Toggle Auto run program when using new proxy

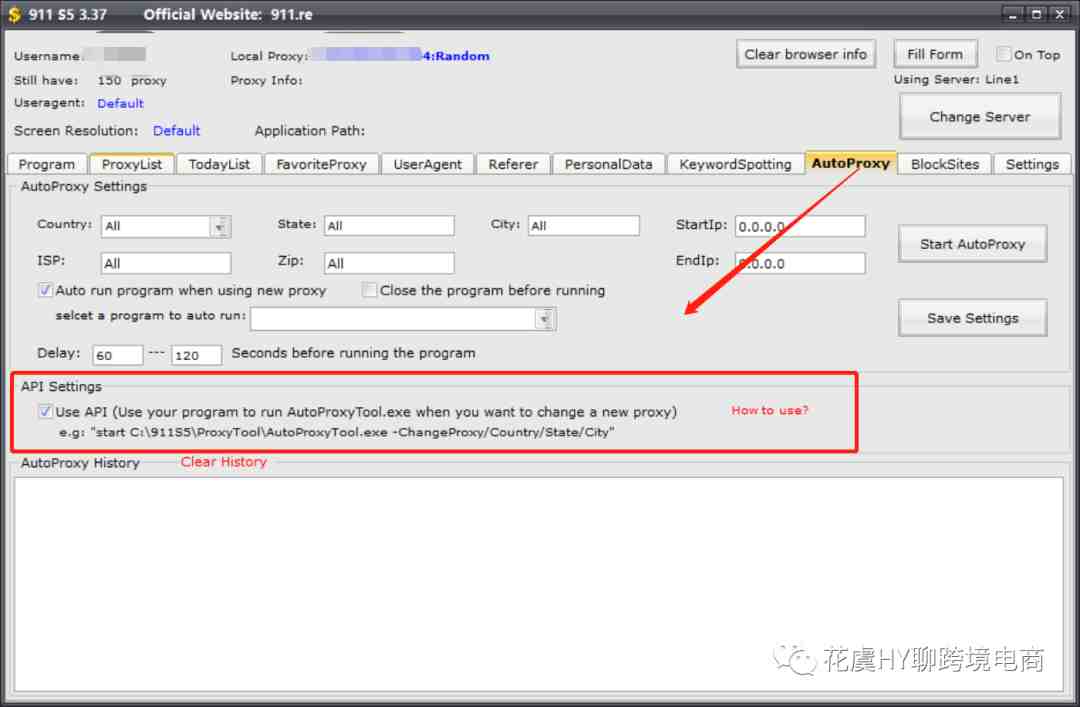pyautogui.click(x=45, y=290)
